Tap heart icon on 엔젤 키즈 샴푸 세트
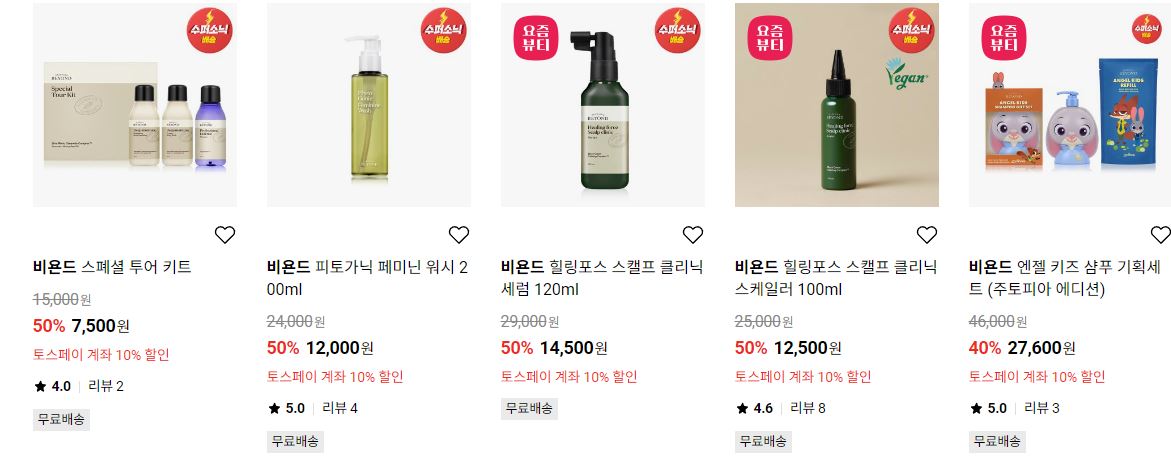1171x473 pixels. pos(1161,235)
